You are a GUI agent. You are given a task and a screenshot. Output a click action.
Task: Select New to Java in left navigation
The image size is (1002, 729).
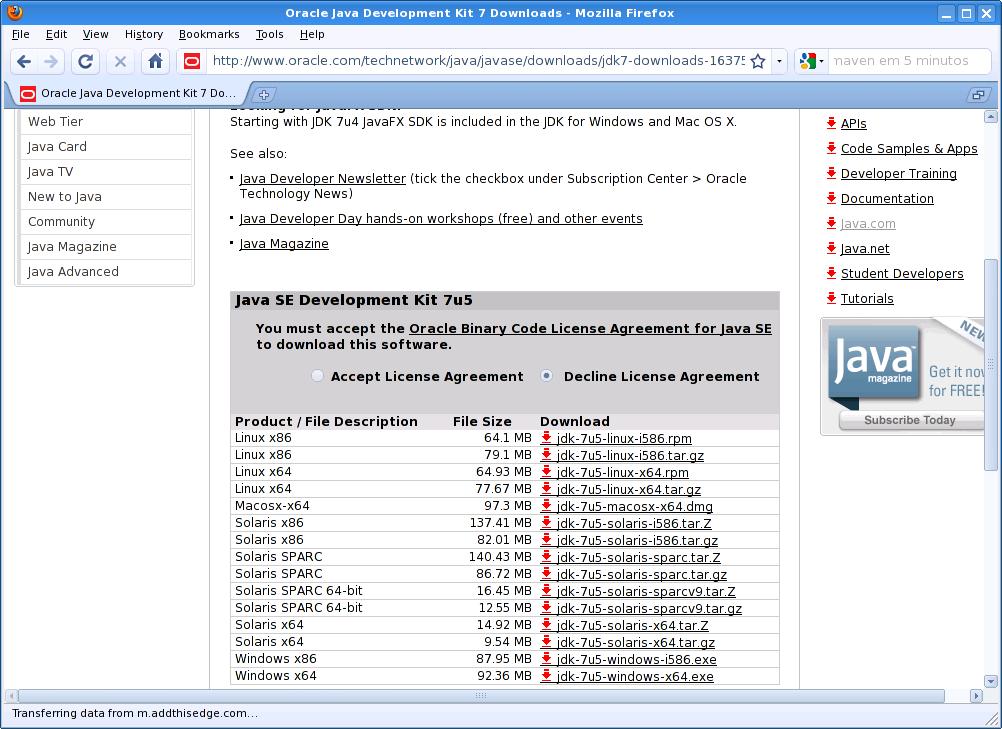pyautogui.click(x=106, y=197)
